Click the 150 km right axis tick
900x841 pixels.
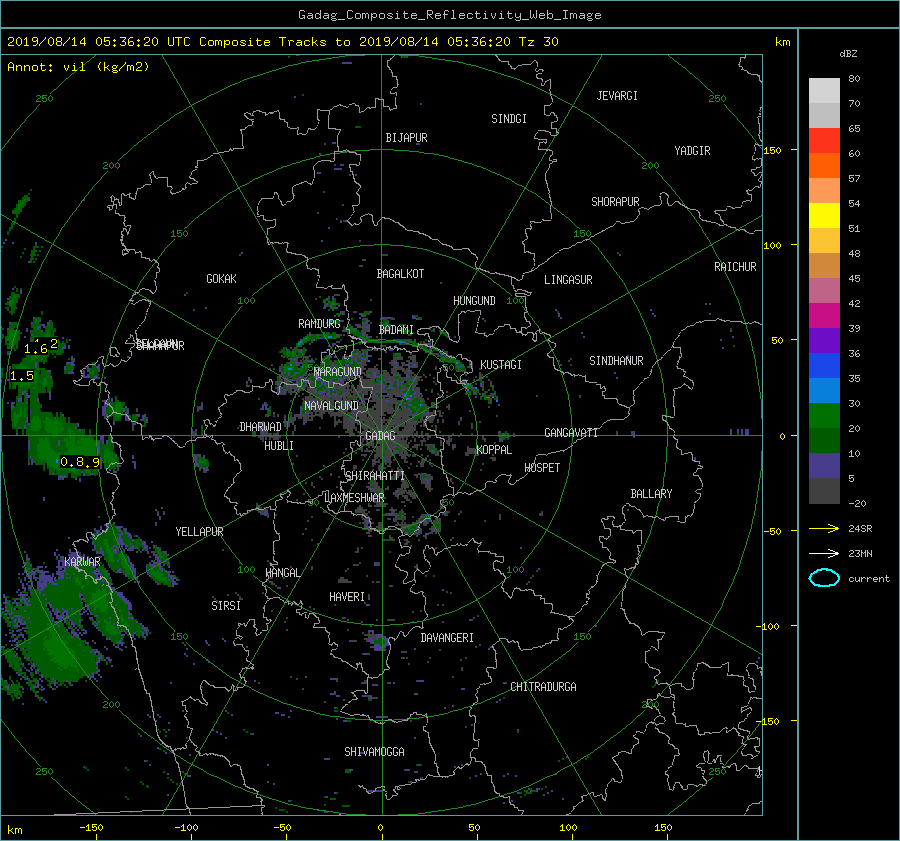[x=773, y=150]
